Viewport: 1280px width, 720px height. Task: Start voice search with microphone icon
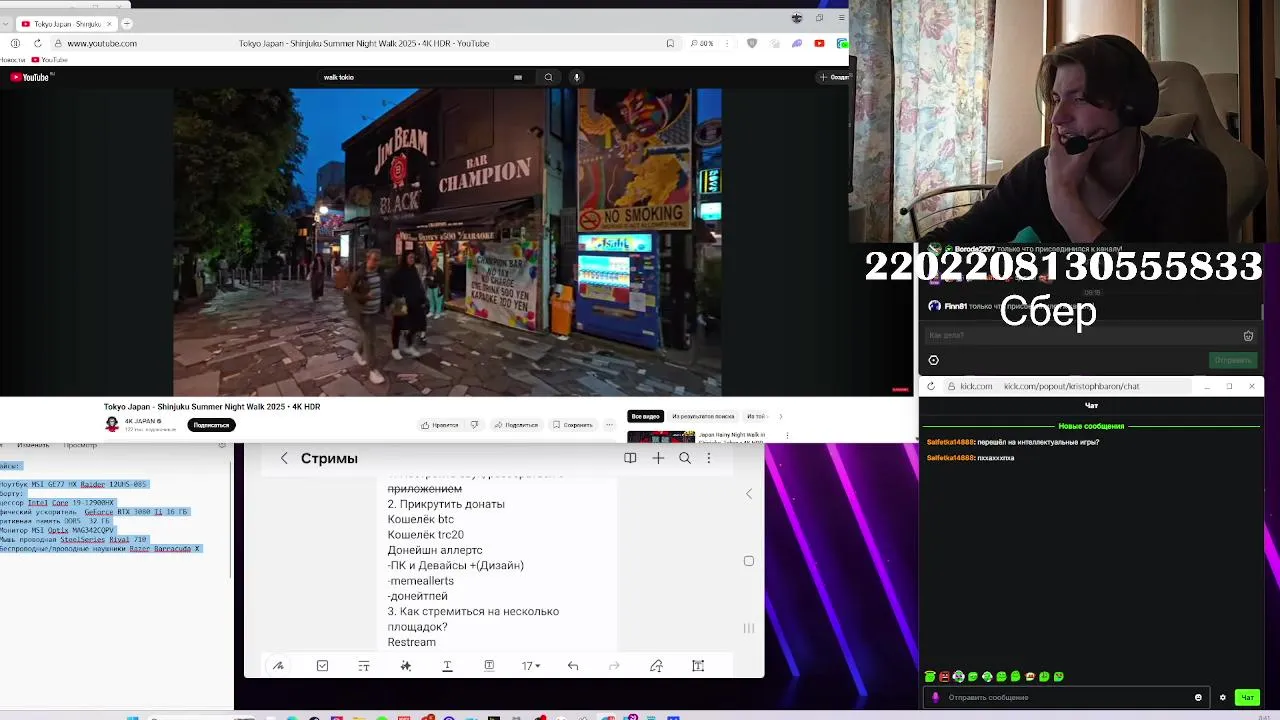pyautogui.click(x=576, y=77)
